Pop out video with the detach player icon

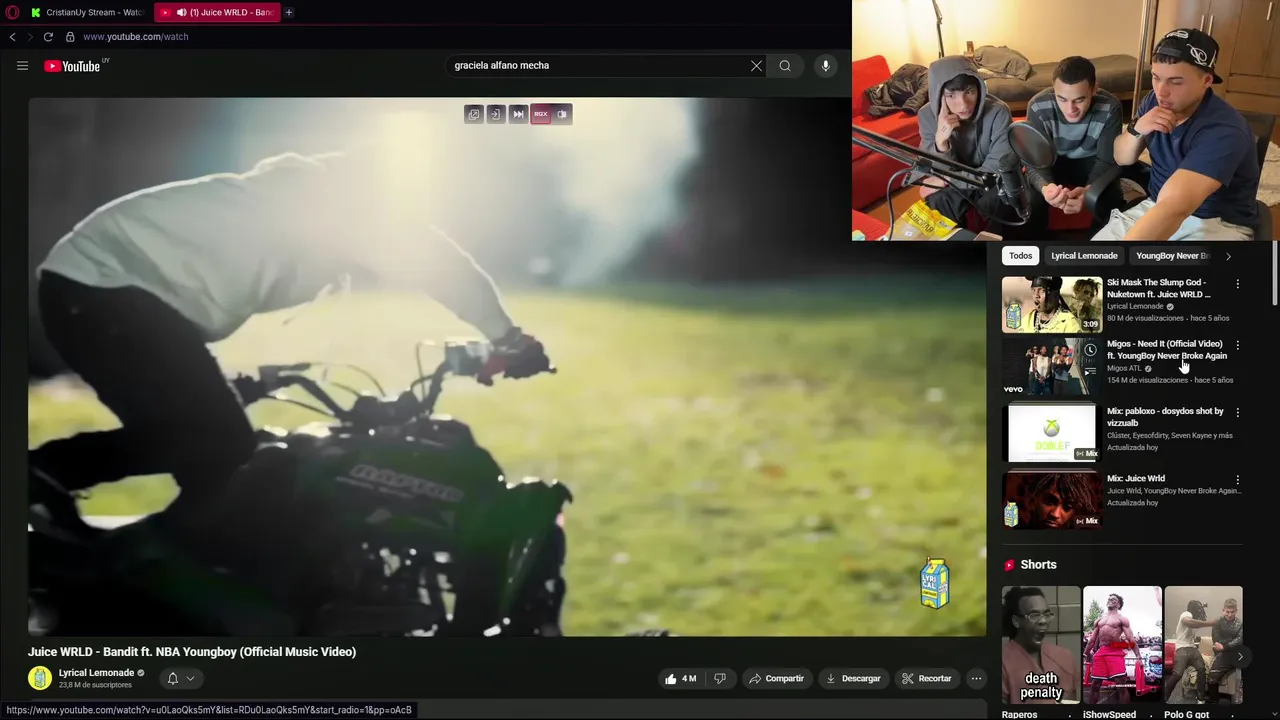pos(474,114)
